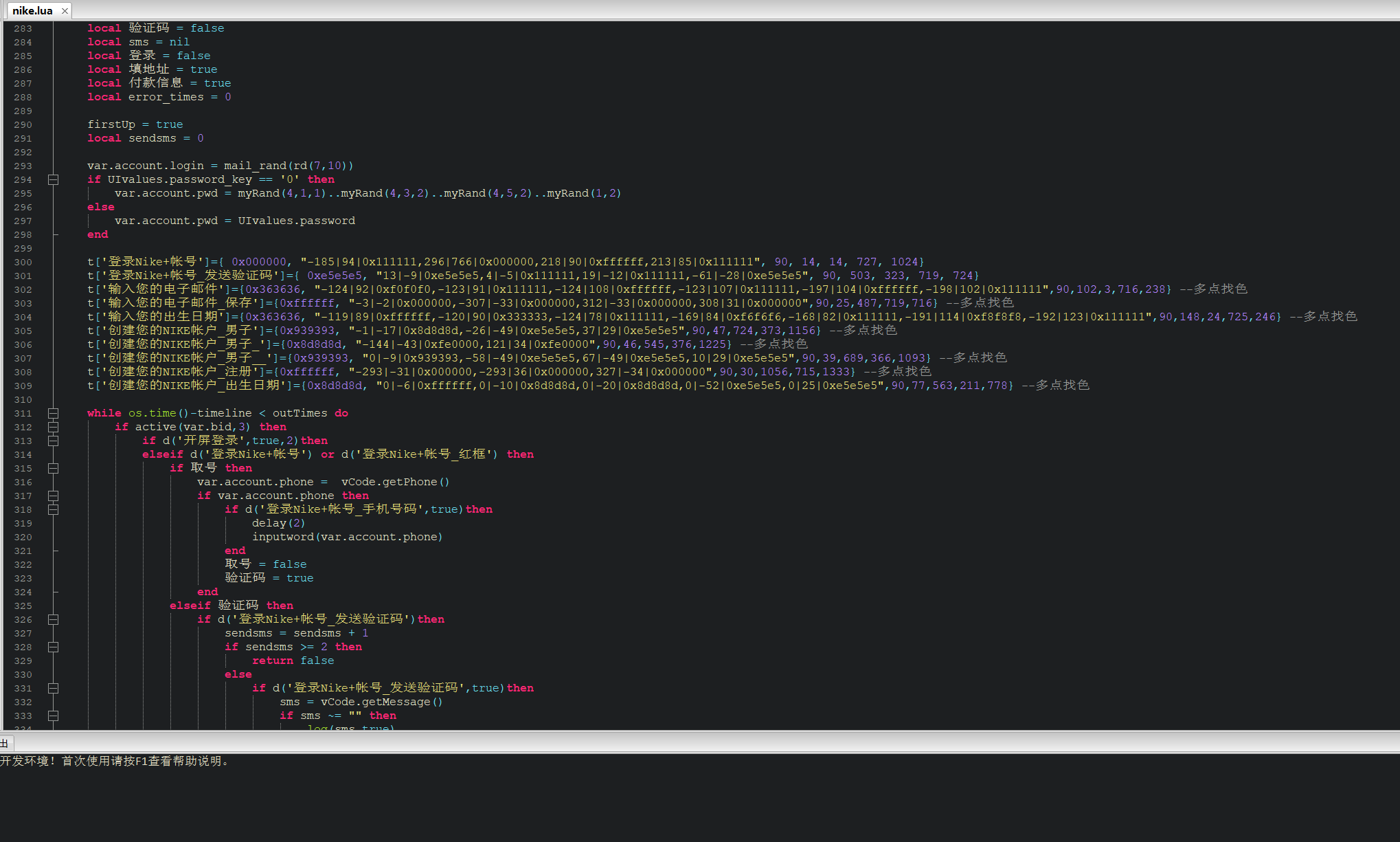
Task: Click on 'return false' in line 329
Action: (293, 661)
